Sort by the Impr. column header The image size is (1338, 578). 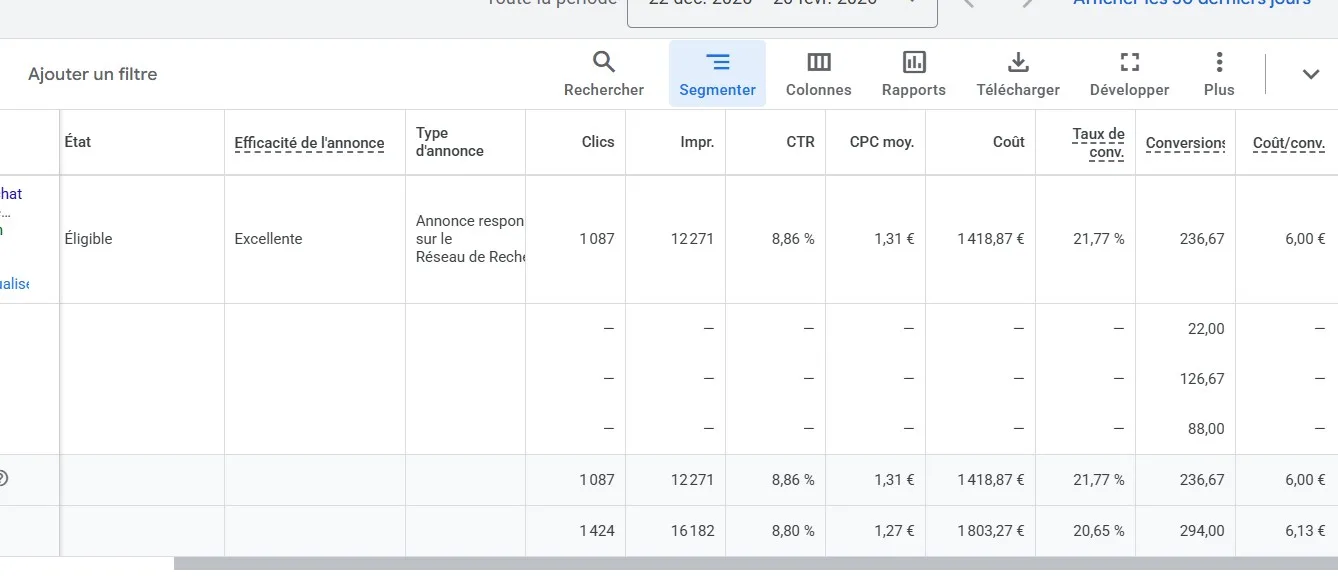pos(697,142)
